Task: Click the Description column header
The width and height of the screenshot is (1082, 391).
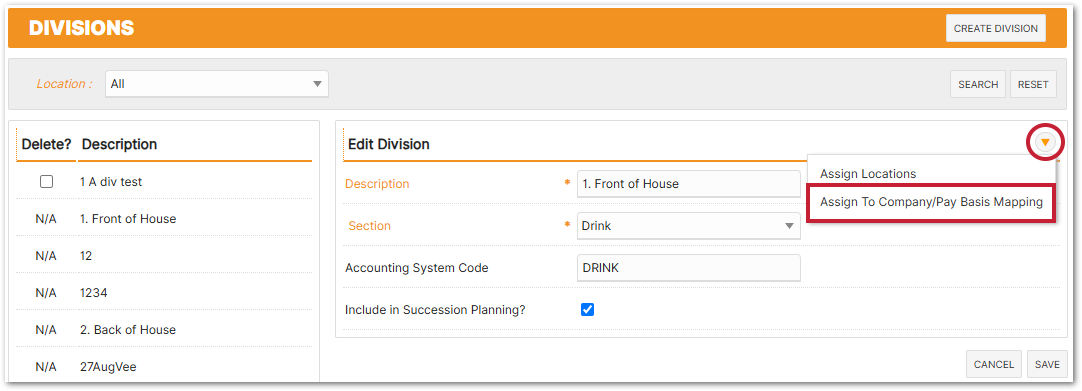Action: (119, 144)
